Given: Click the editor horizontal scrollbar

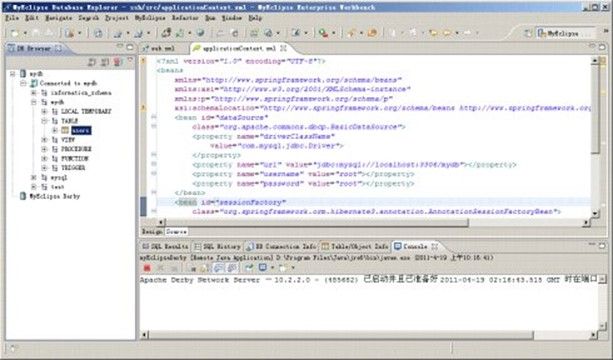Looking at the screenshot, I should point(317,222).
